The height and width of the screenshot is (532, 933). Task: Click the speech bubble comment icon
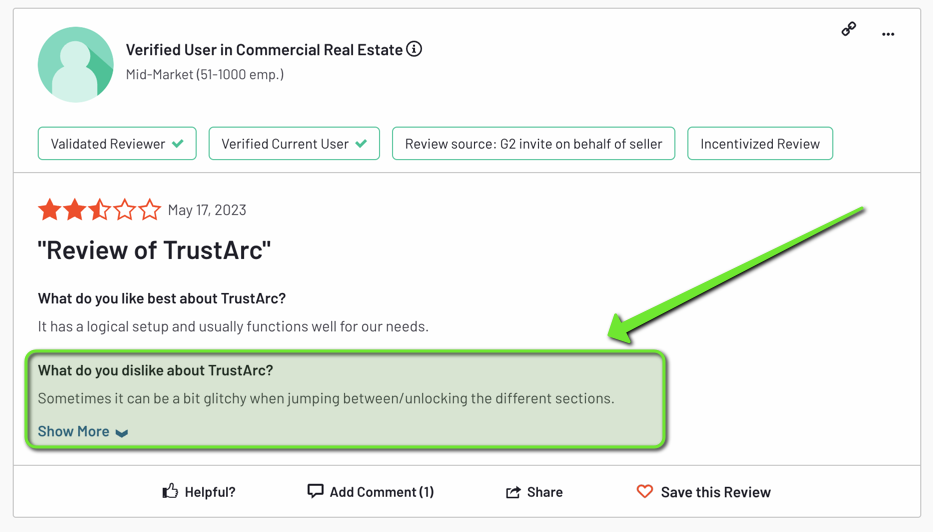[x=315, y=491]
